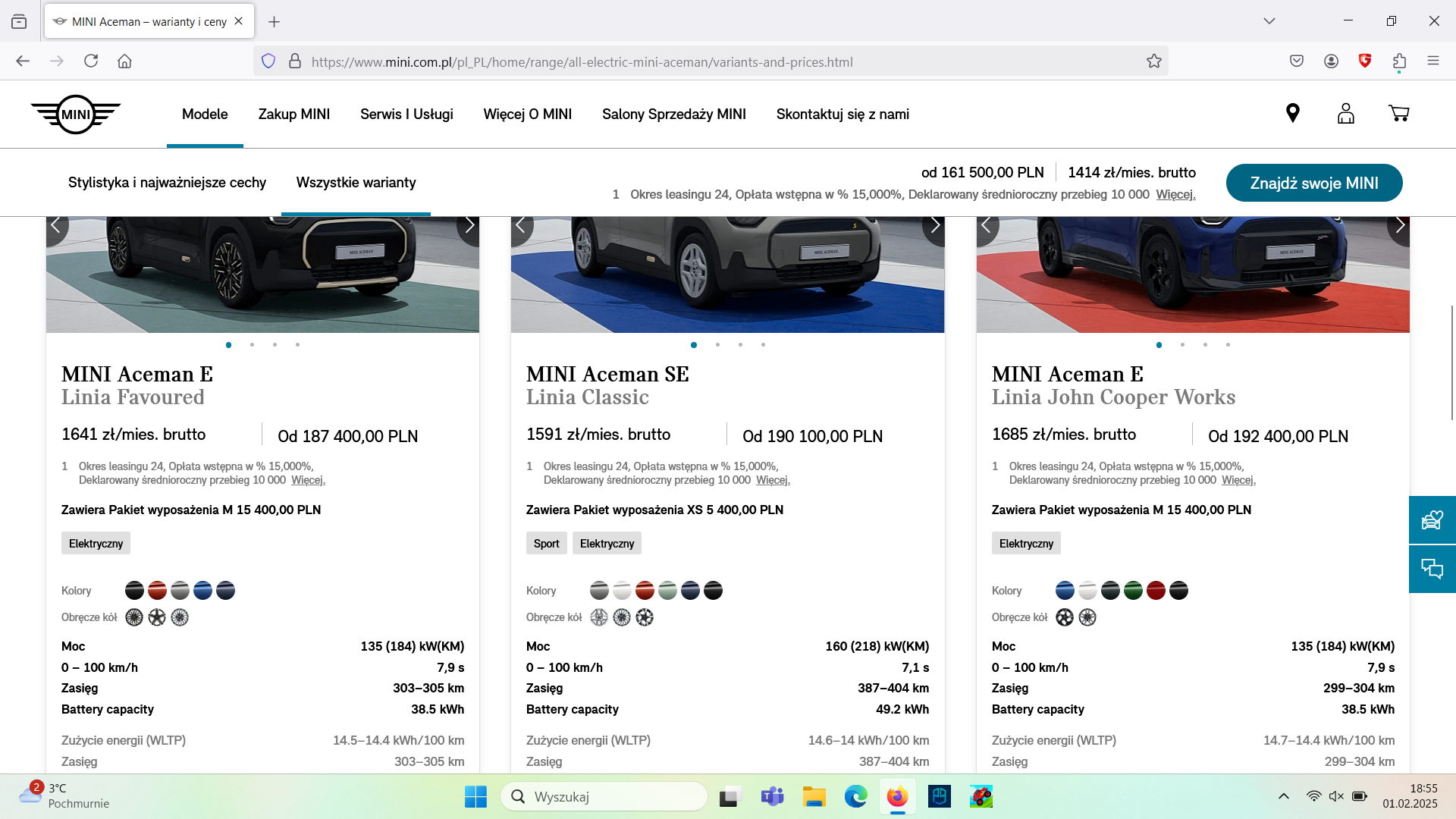Open the Serwis I Usługi menu

(x=406, y=115)
